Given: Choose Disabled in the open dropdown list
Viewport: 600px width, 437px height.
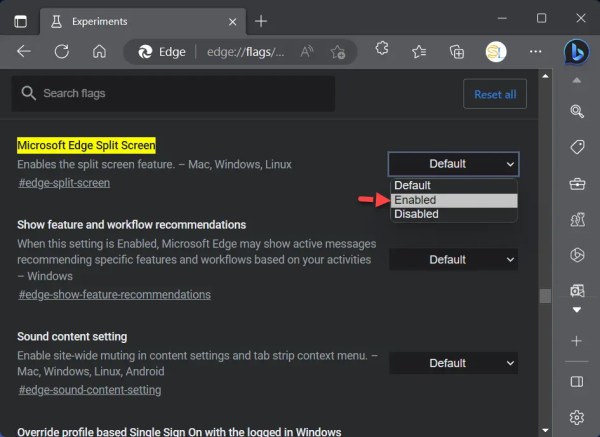Looking at the screenshot, I should click(x=454, y=214).
